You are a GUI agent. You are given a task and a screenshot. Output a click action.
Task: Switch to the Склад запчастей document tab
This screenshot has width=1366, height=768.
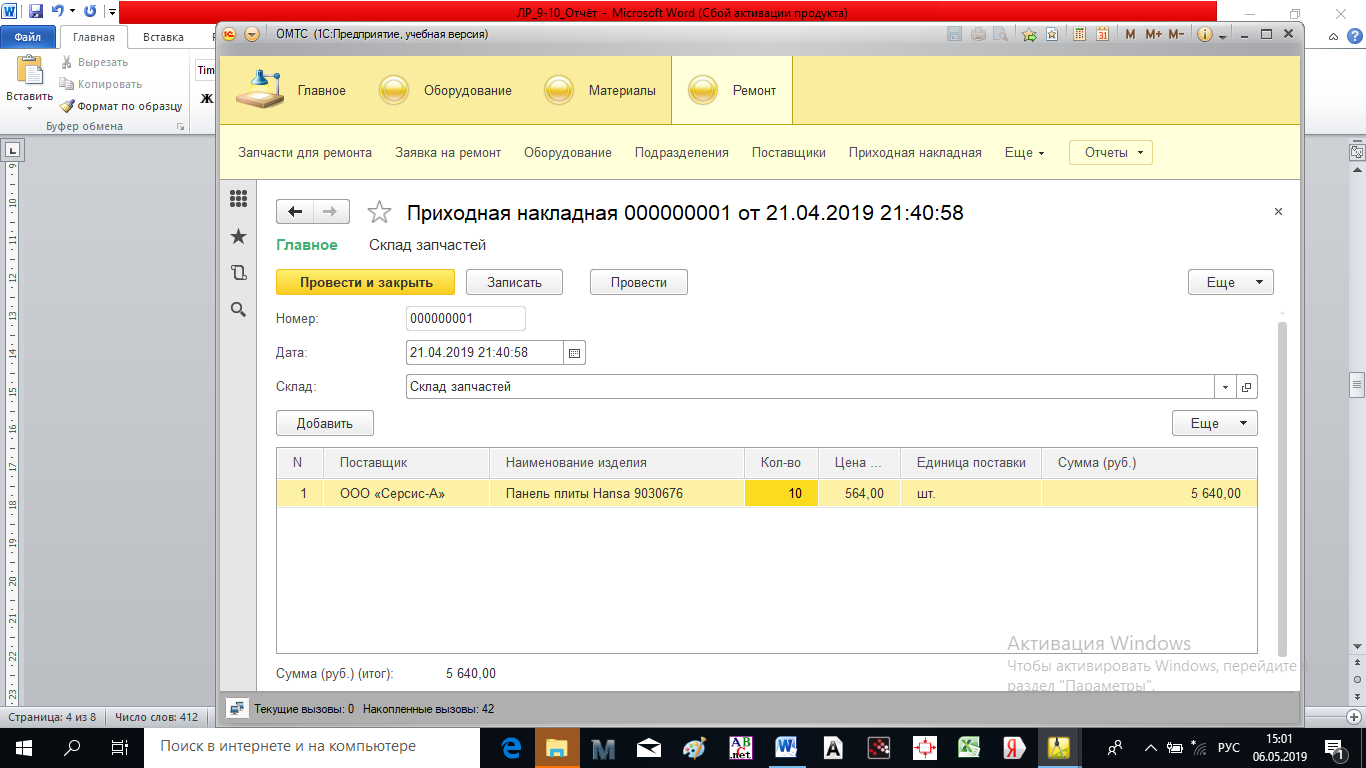(427, 245)
